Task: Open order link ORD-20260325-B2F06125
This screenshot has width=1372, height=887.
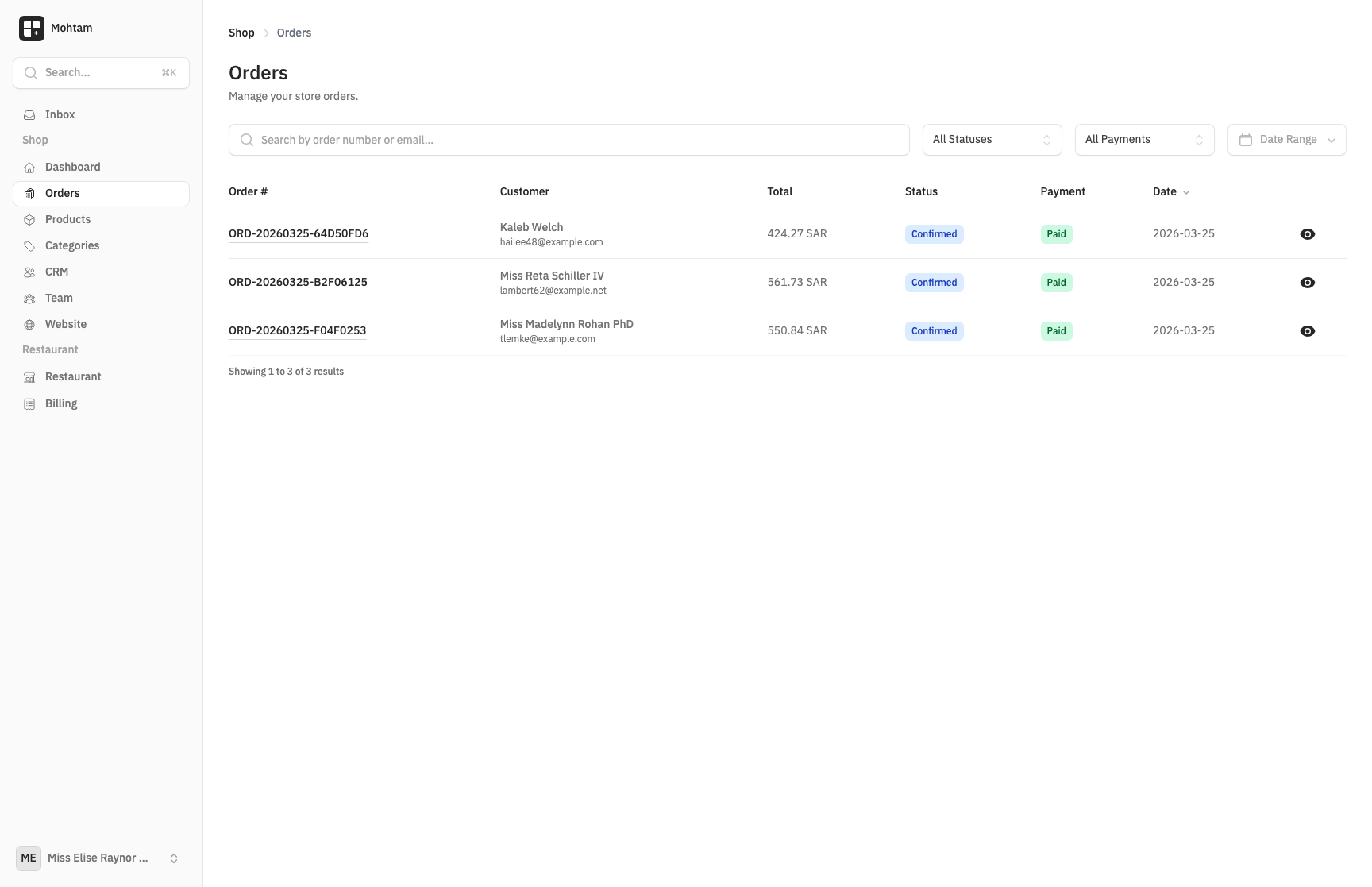Action: tap(298, 282)
